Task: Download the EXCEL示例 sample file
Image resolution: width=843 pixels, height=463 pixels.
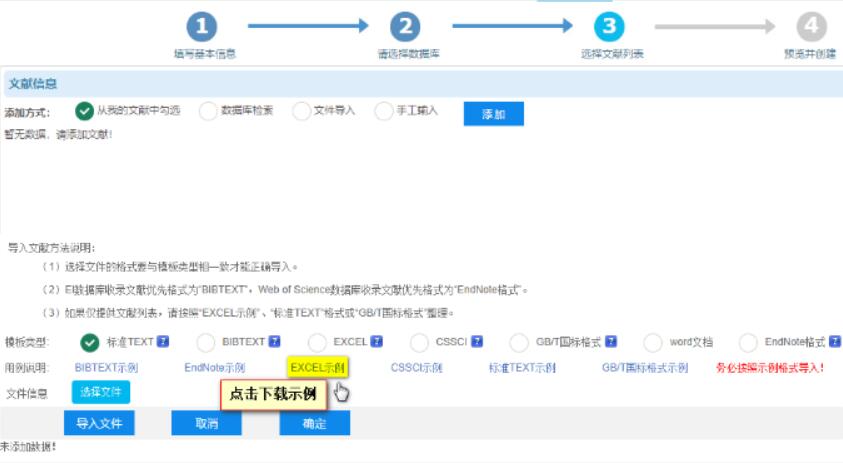Action: [x=317, y=368]
